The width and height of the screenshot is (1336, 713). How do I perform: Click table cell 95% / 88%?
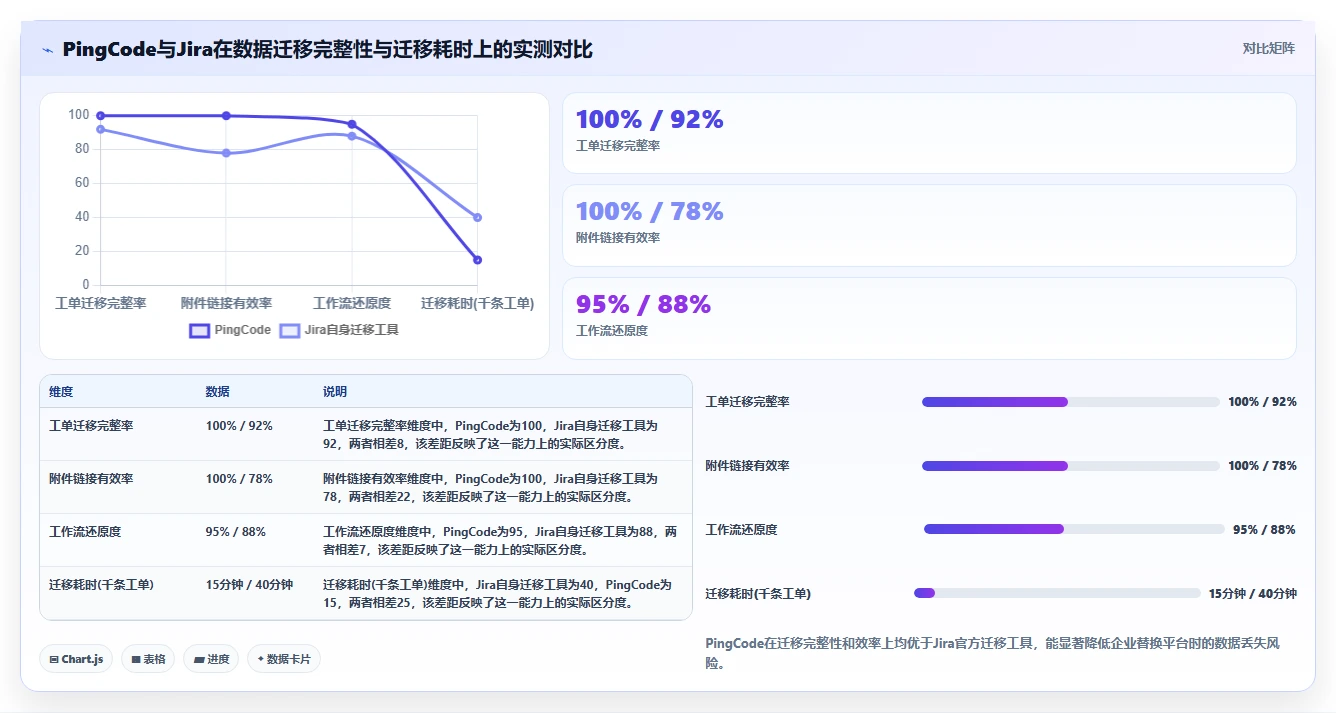[x=235, y=532]
